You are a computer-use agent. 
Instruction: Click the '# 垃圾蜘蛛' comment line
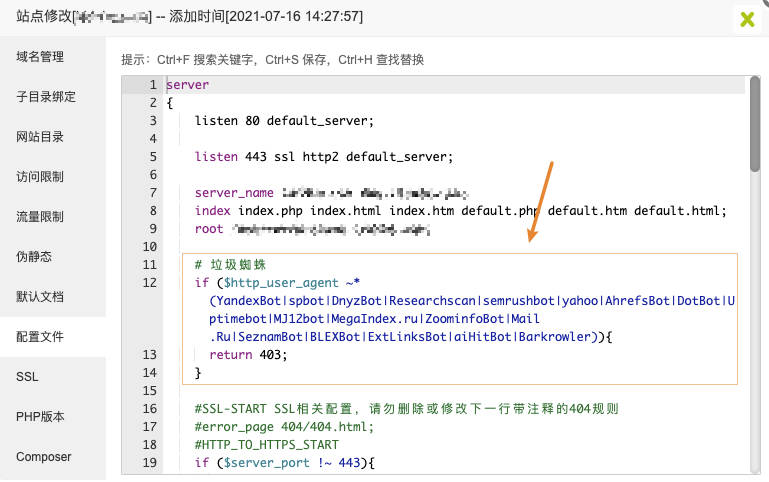[x=230, y=265]
